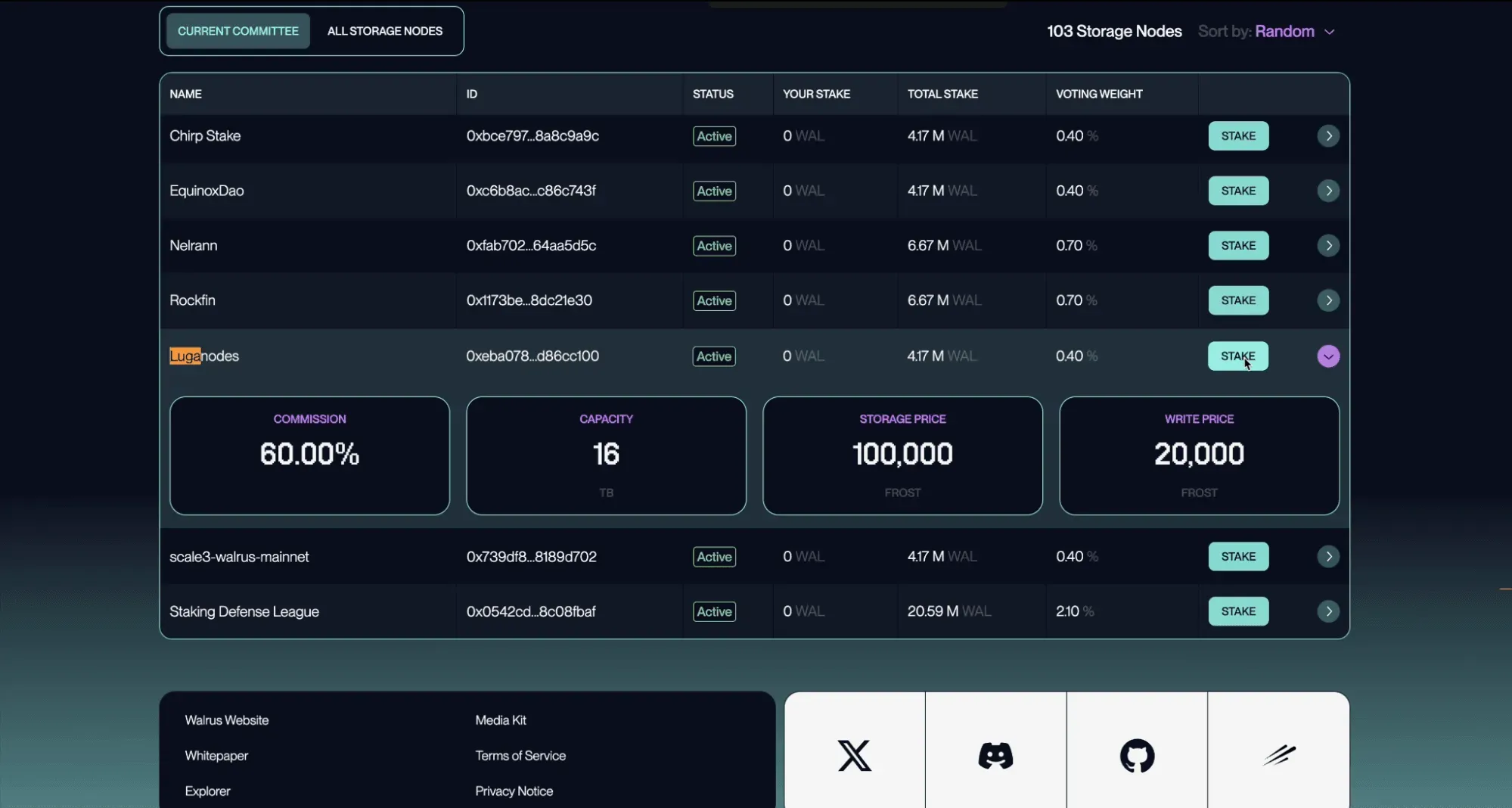Open the striped-lines logo social tile
The width and height of the screenshot is (1512, 808).
tap(1278, 755)
